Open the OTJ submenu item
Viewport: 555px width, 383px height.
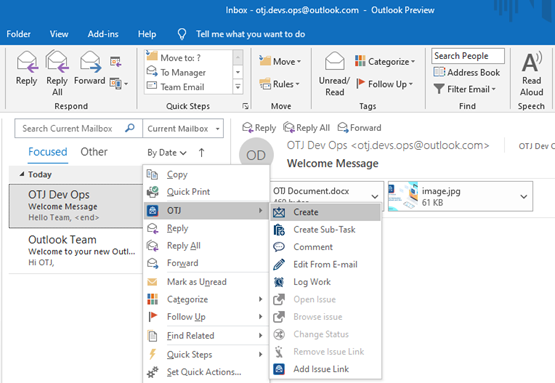[x=206, y=211]
